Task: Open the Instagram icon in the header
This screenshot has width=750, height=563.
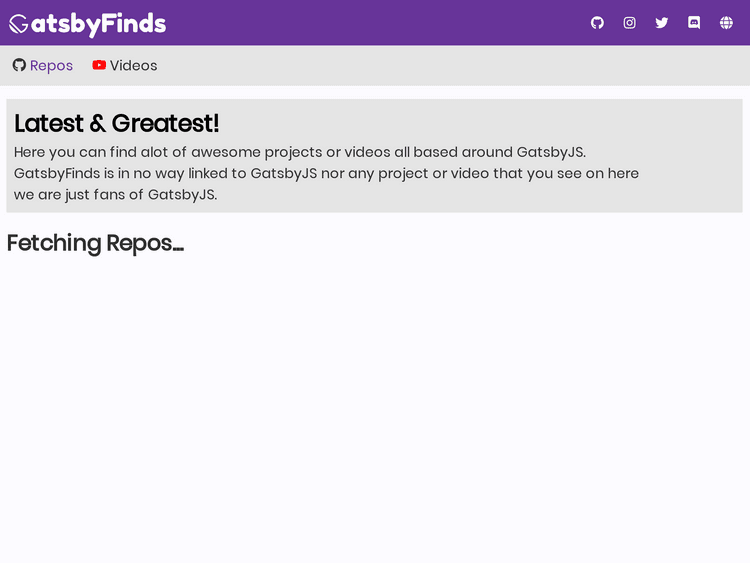Action: (629, 22)
